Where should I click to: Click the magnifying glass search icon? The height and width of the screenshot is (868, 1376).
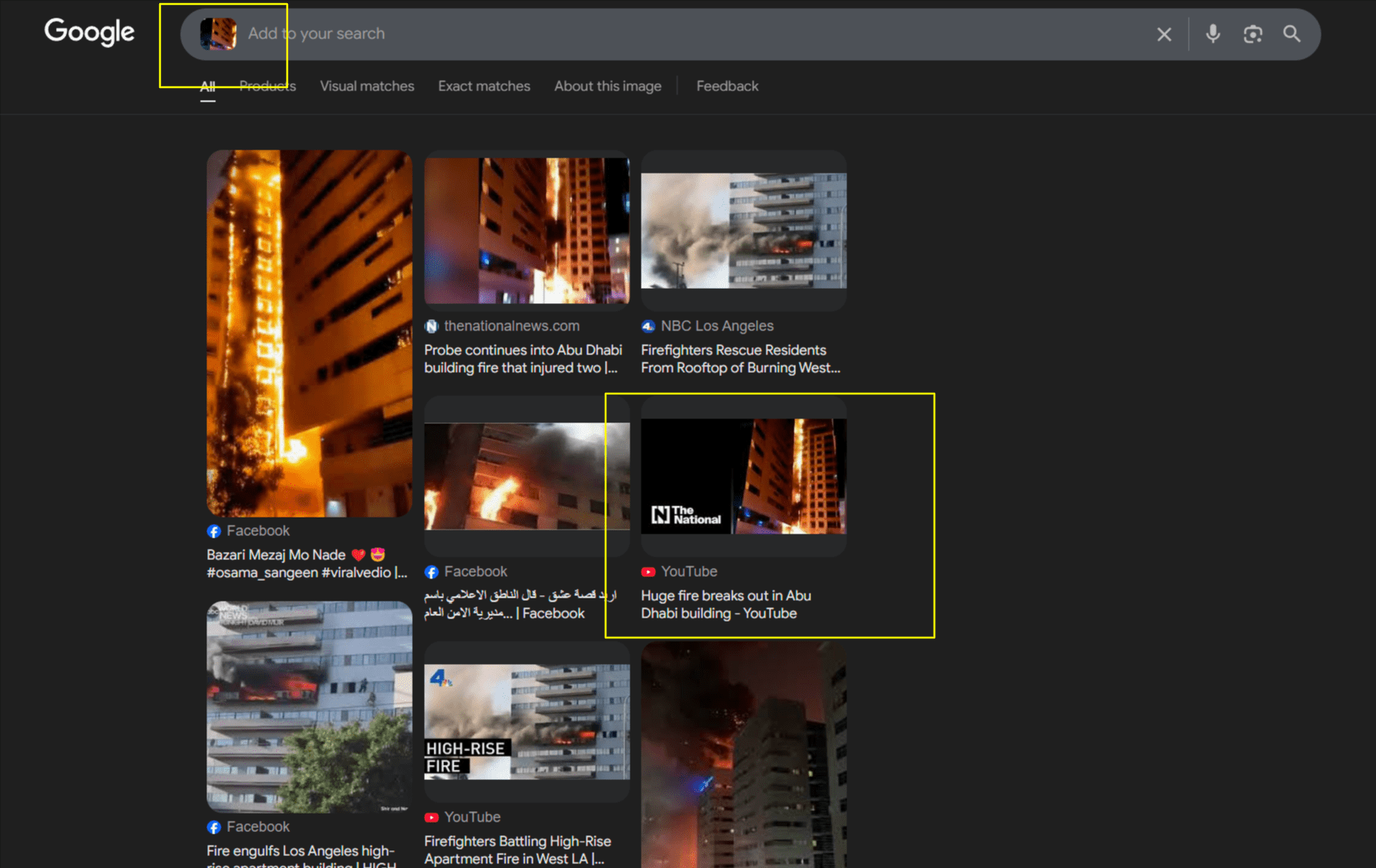(1292, 34)
